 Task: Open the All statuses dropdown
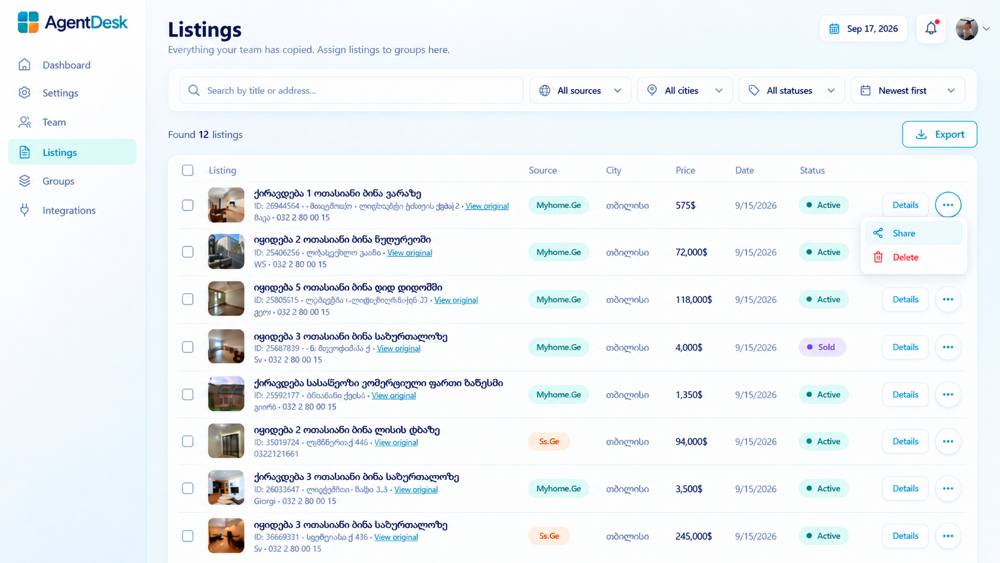click(791, 91)
